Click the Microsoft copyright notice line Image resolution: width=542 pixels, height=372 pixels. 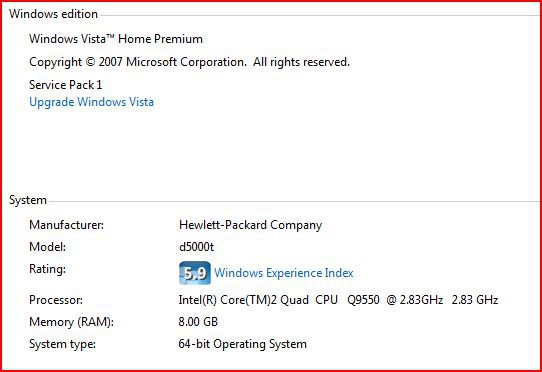[189, 62]
